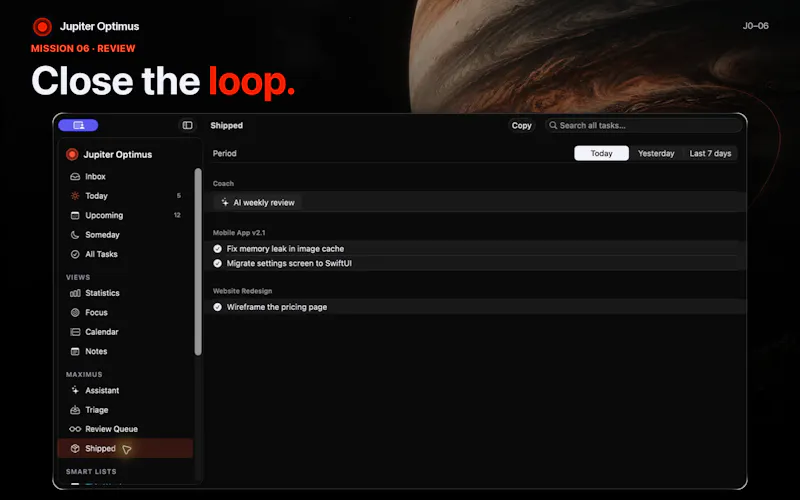Click the Website Redesign group header

242,291
